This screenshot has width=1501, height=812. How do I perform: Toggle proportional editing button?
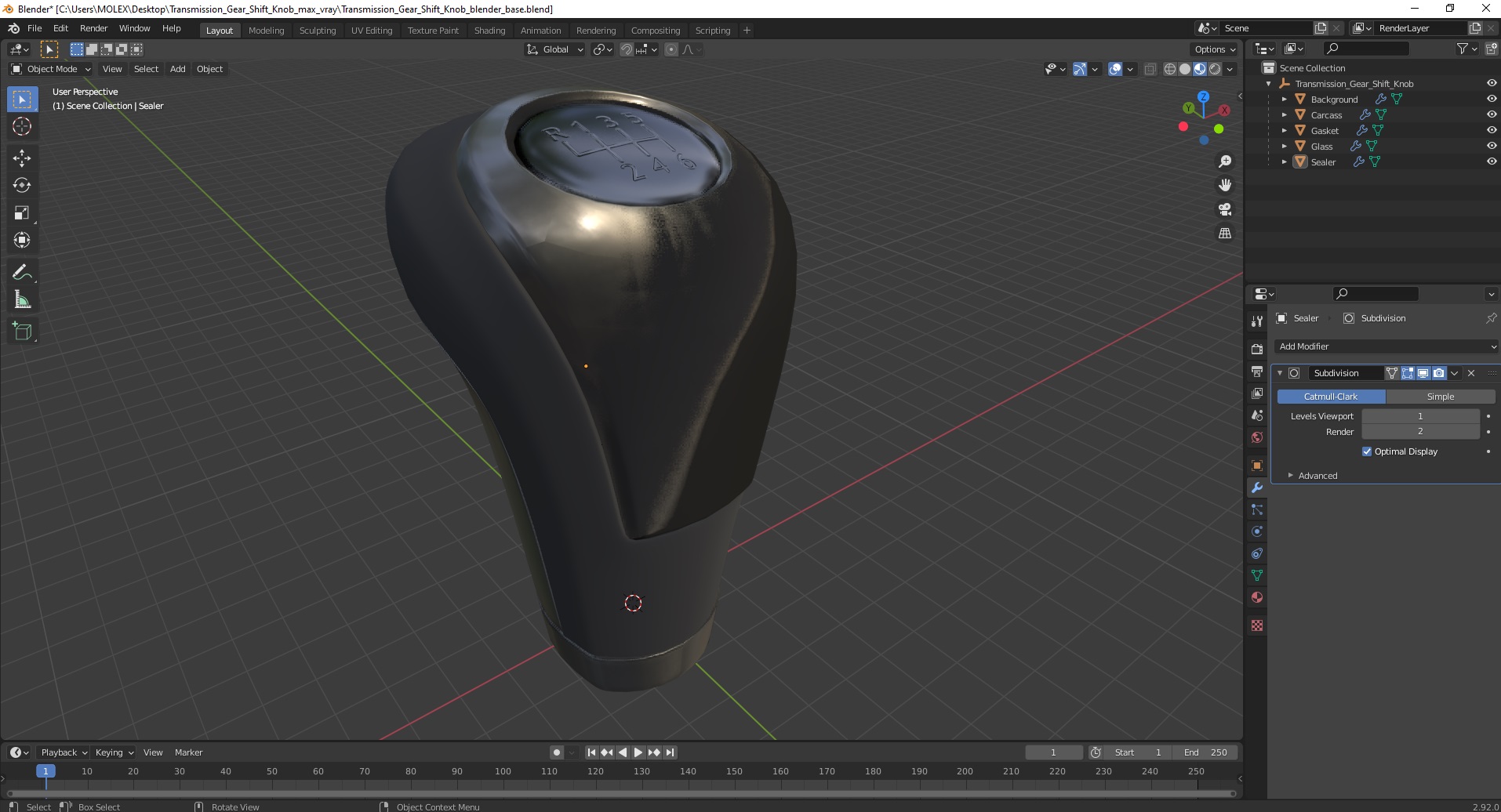coord(671,49)
